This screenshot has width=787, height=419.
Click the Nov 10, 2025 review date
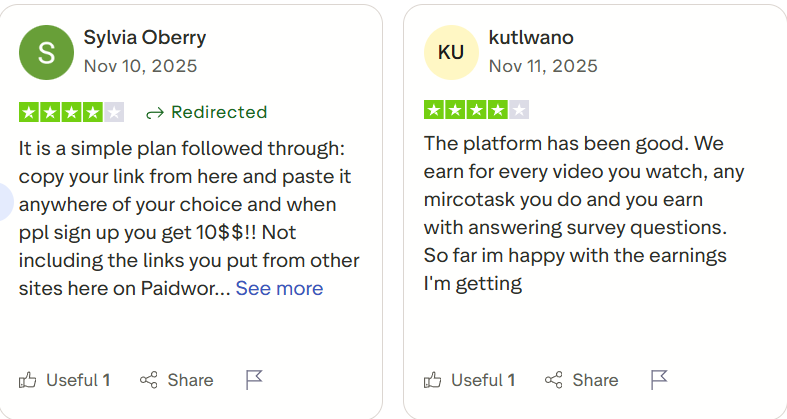[140, 66]
